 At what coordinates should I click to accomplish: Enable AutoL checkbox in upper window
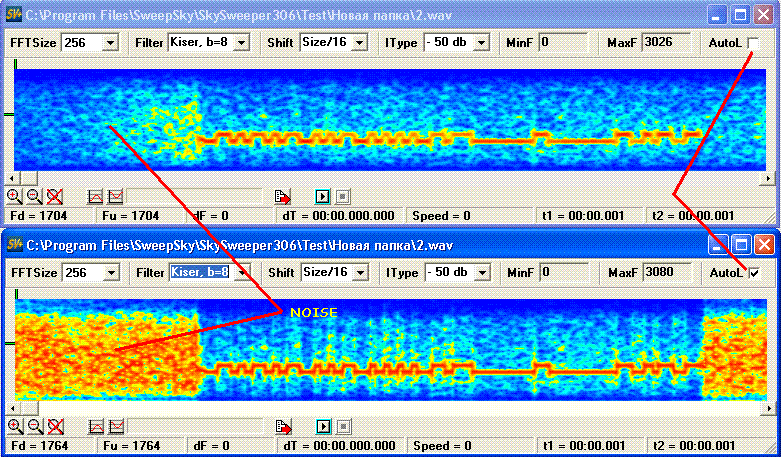[753, 43]
